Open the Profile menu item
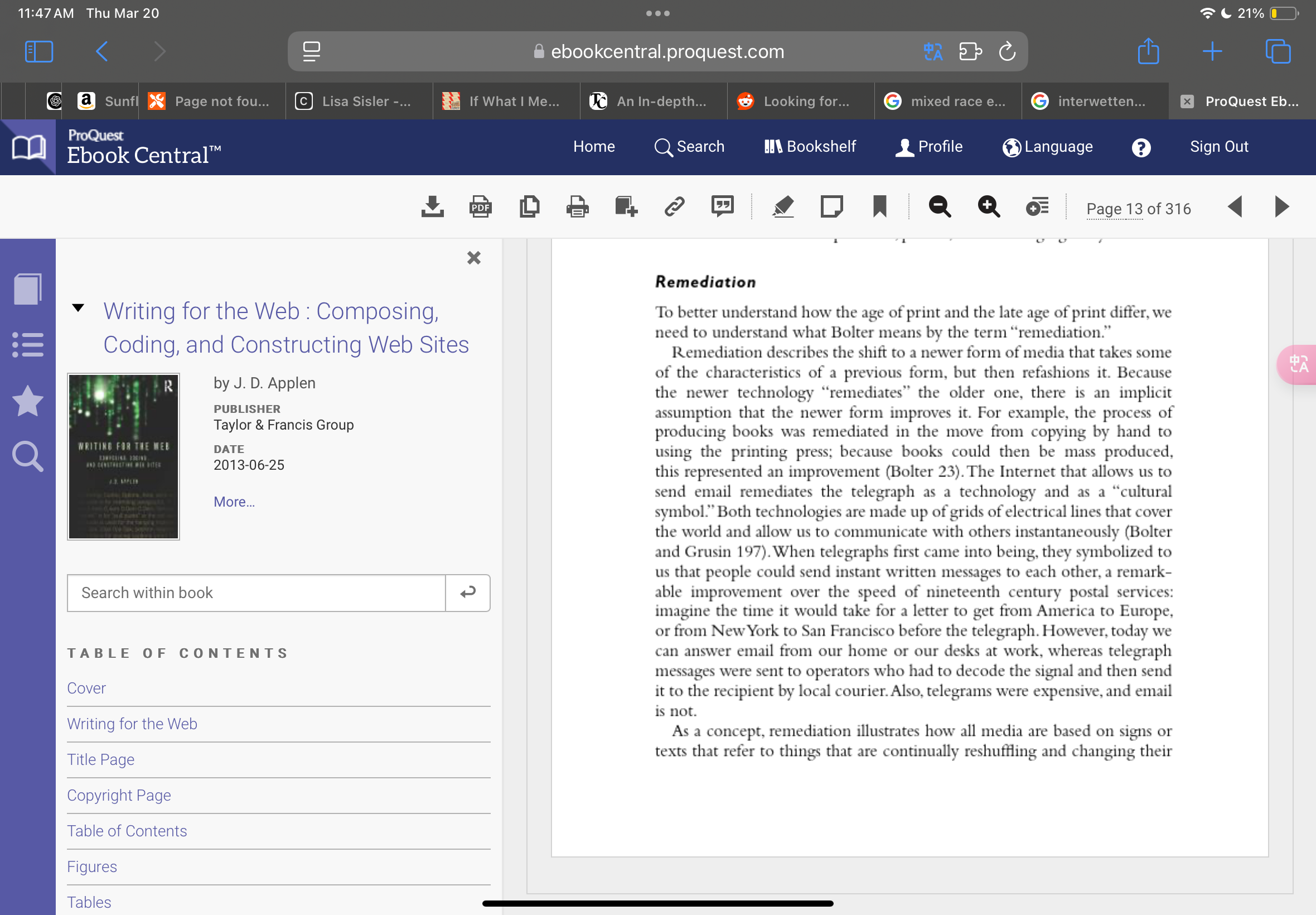The height and width of the screenshot is (915, 1316). click(x=928, y=147)
